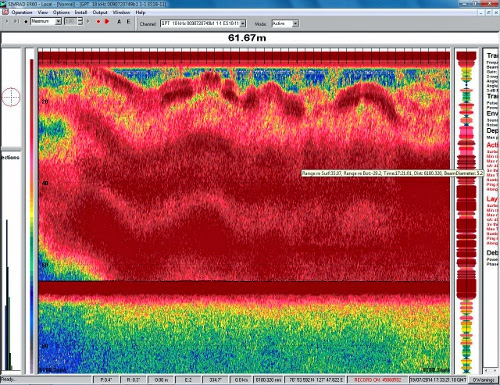Screen dimensions: 500x385
Task: Expand the Channel selection dropdown
Action: [x=243, y=23]
